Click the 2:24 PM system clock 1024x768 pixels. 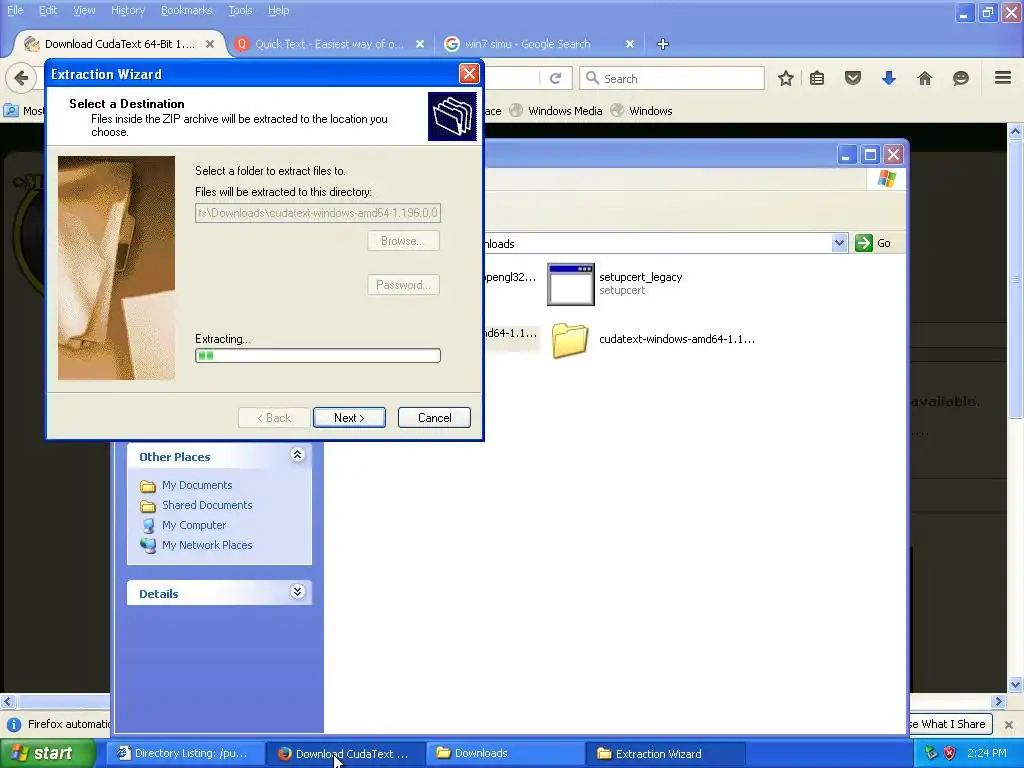click(987, 753)
